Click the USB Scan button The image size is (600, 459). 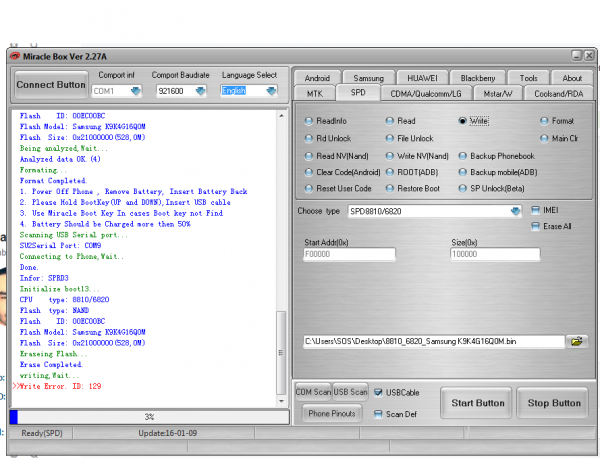click(350, 392)
